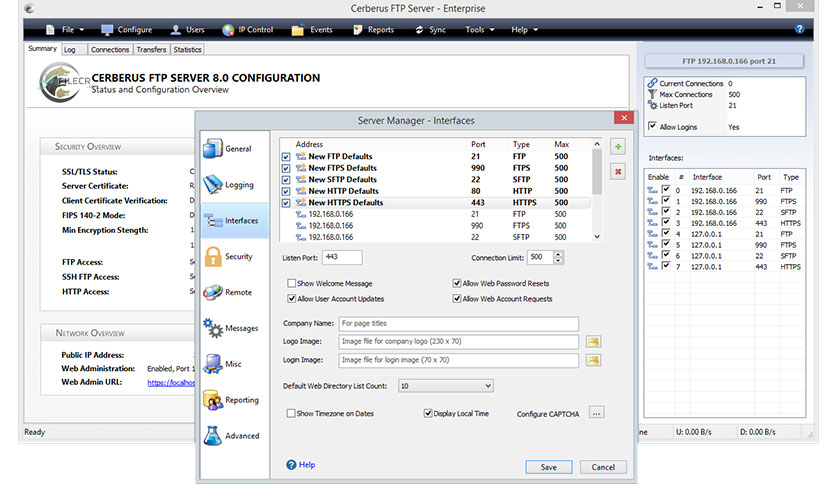Click the Save button

click(x=549, y=467)
